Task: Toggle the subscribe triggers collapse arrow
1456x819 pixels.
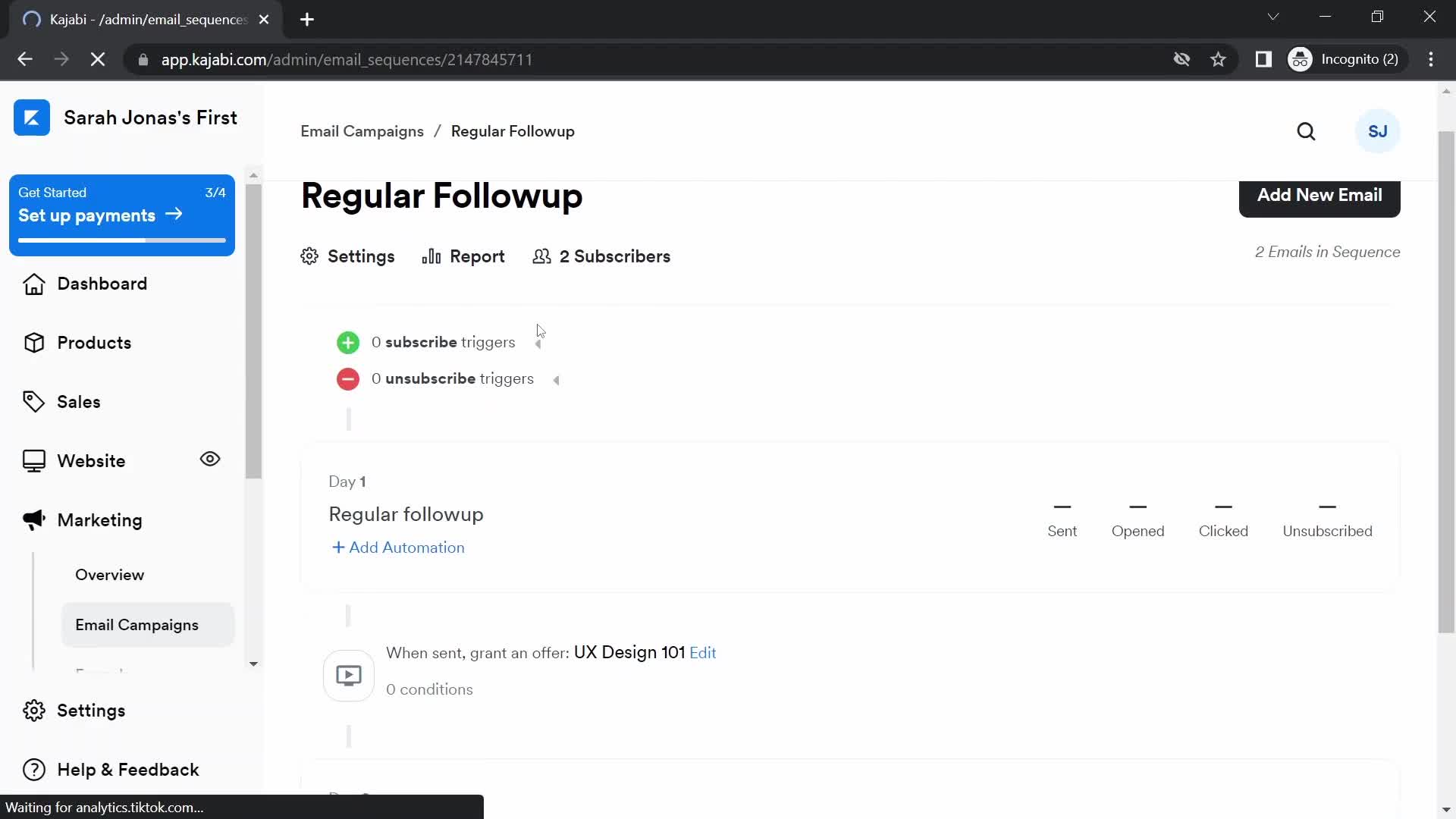Action: [x=538, y=342]
